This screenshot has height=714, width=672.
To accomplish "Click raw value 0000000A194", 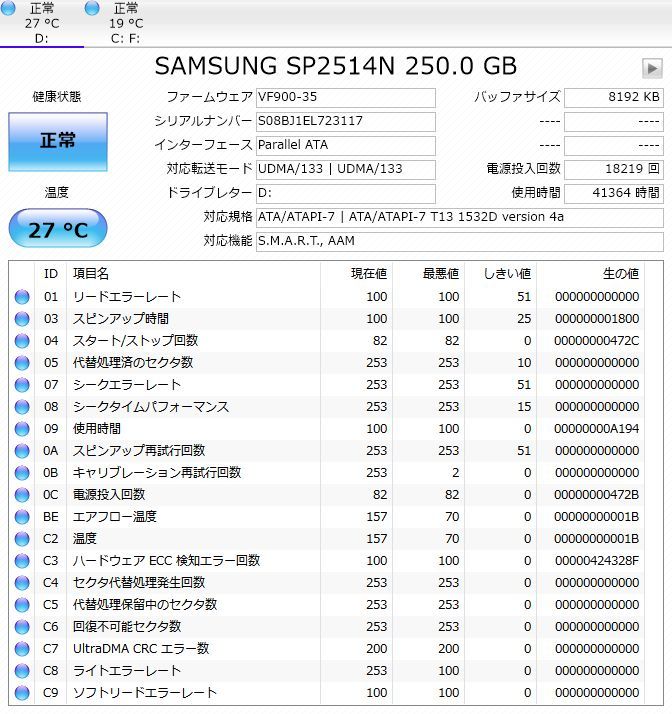I will pos(597,429).
